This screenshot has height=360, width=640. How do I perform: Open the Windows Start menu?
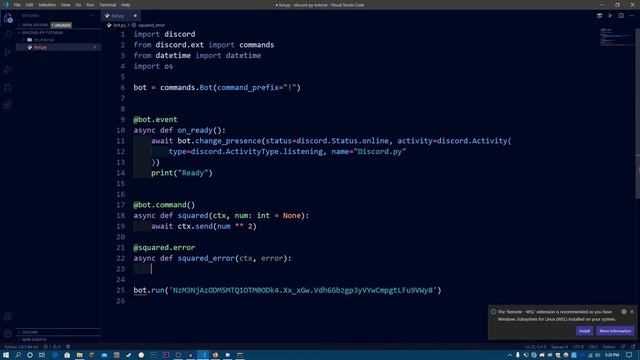pos(6,355)
